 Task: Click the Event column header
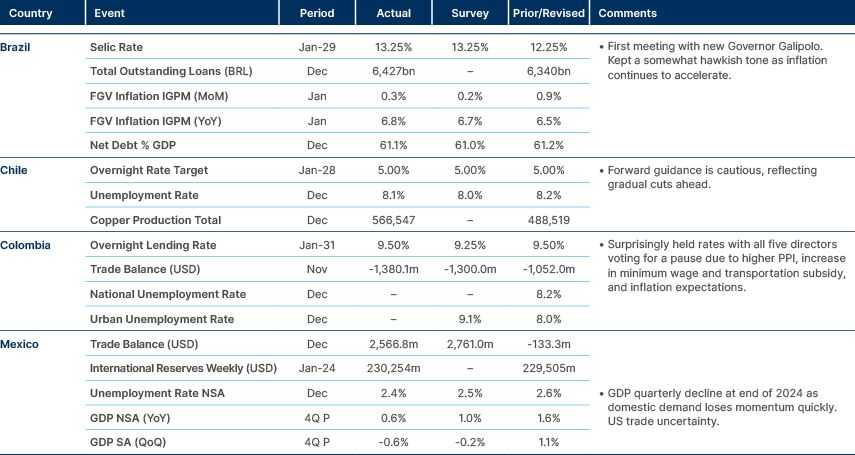[x=109, y=14]
